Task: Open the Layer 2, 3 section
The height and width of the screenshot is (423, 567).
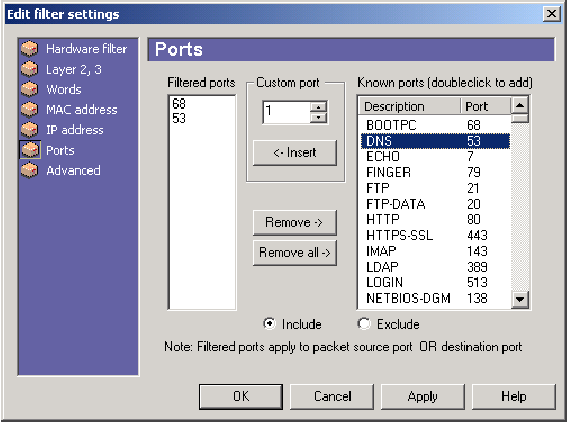Action: point(74,69)
